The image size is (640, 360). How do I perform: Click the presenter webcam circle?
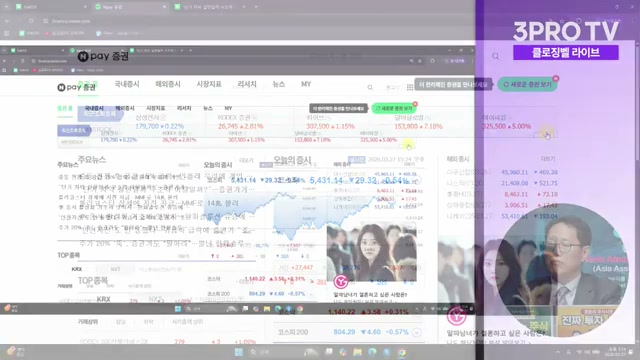[561, 270]
